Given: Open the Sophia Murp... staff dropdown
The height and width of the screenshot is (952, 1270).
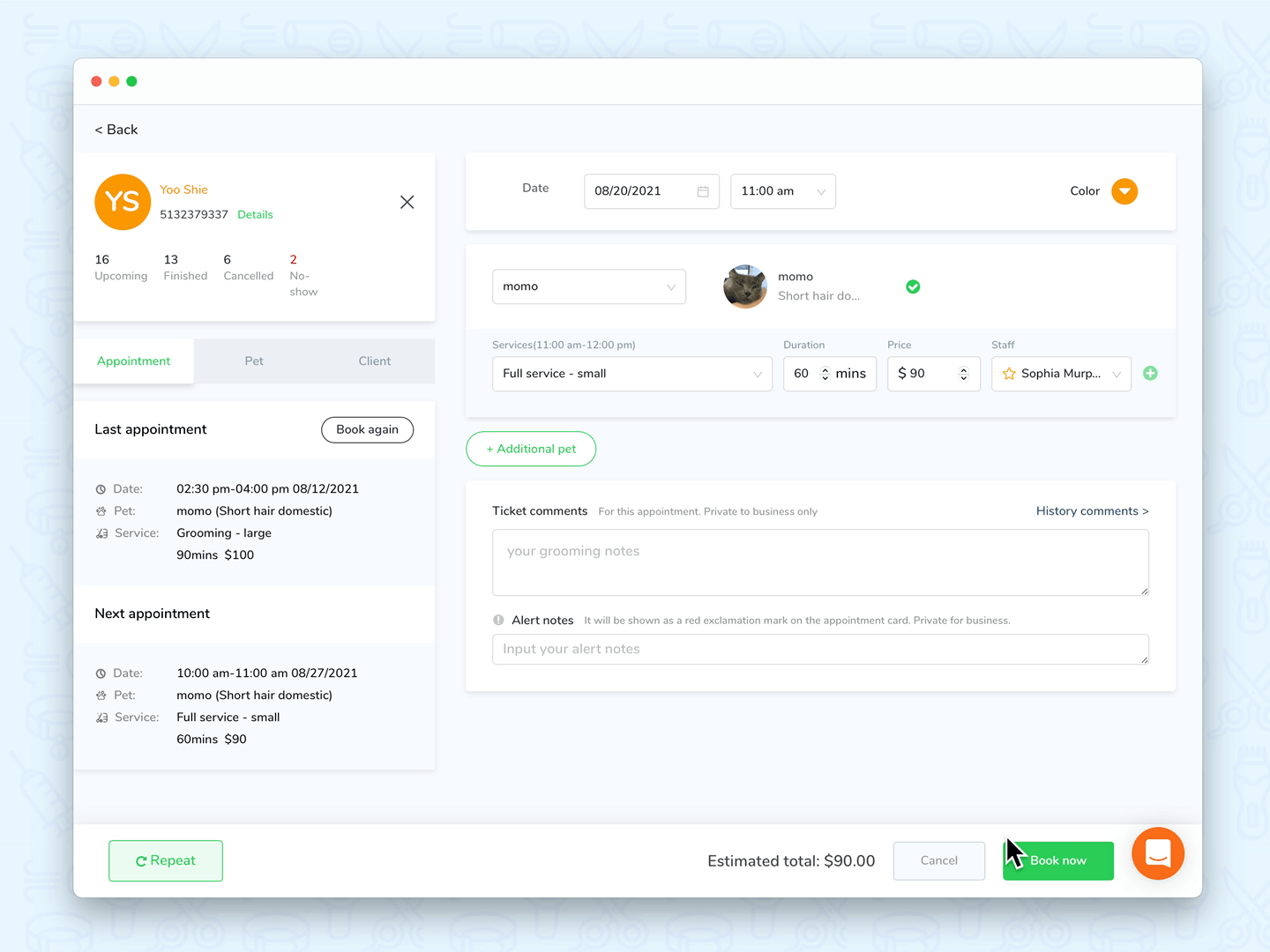Looking at the screenshot, I should tap(1061, 374).
